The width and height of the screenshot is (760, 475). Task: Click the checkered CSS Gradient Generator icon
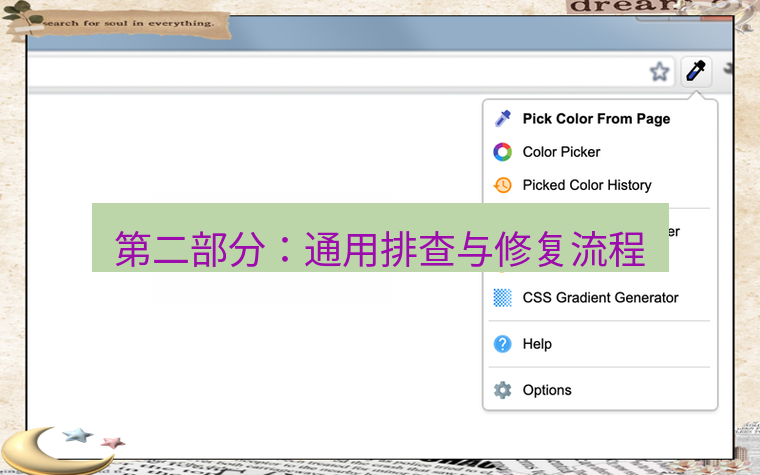[503, 297]
